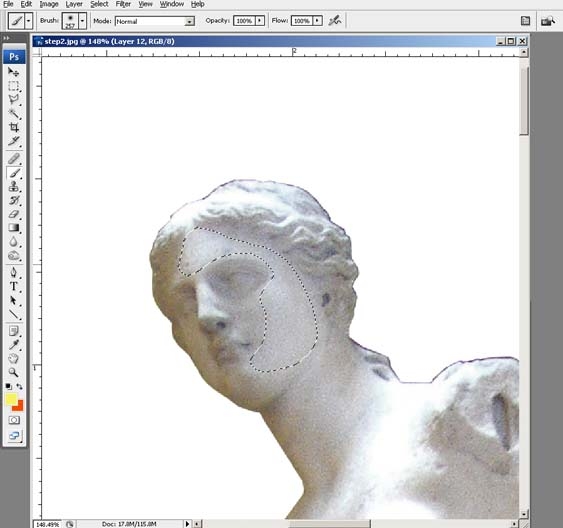Click the vertical scrollbar down arrow

(524, 514)
